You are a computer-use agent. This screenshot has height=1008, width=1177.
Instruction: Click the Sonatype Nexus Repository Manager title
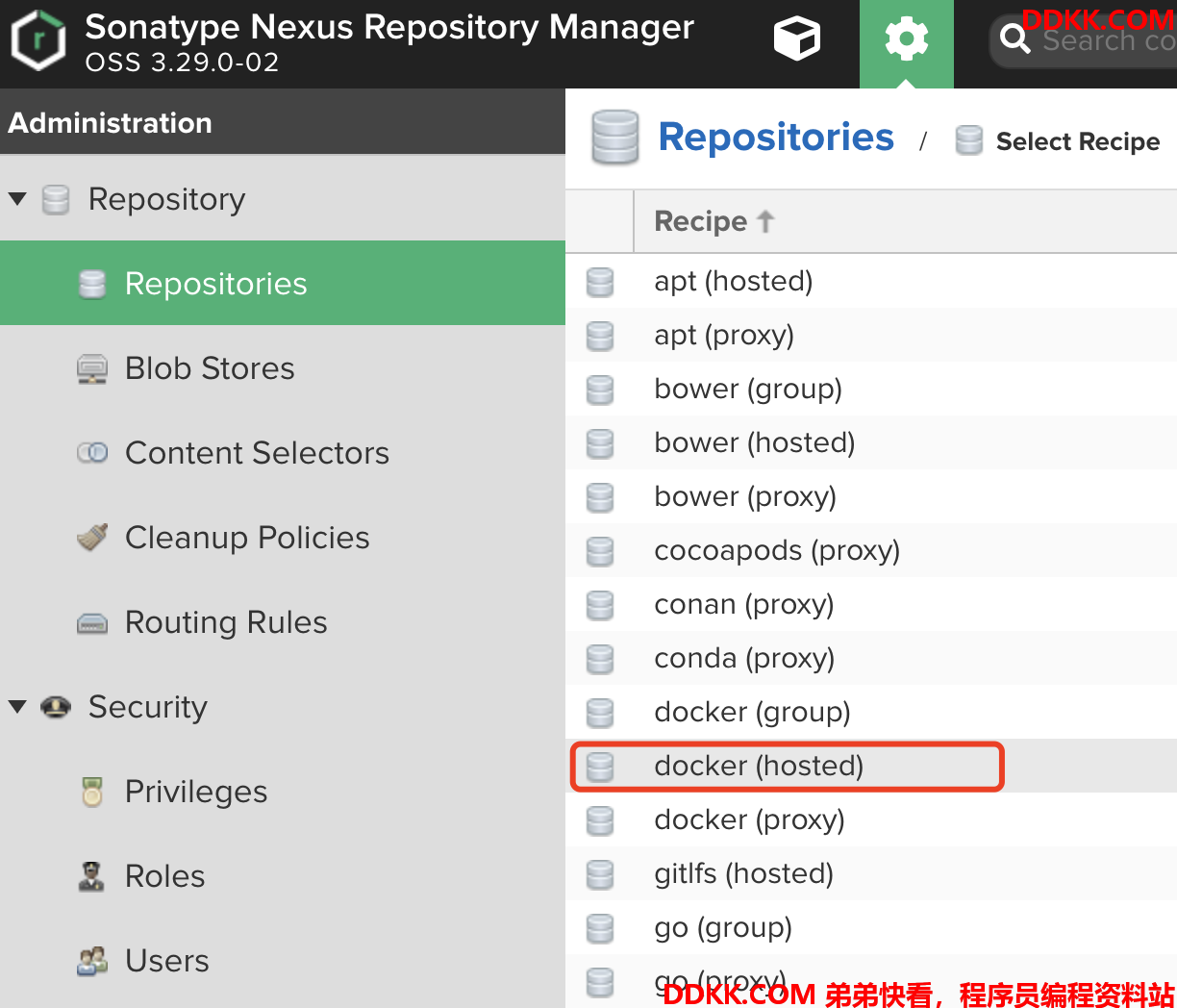tap(389, 27)
